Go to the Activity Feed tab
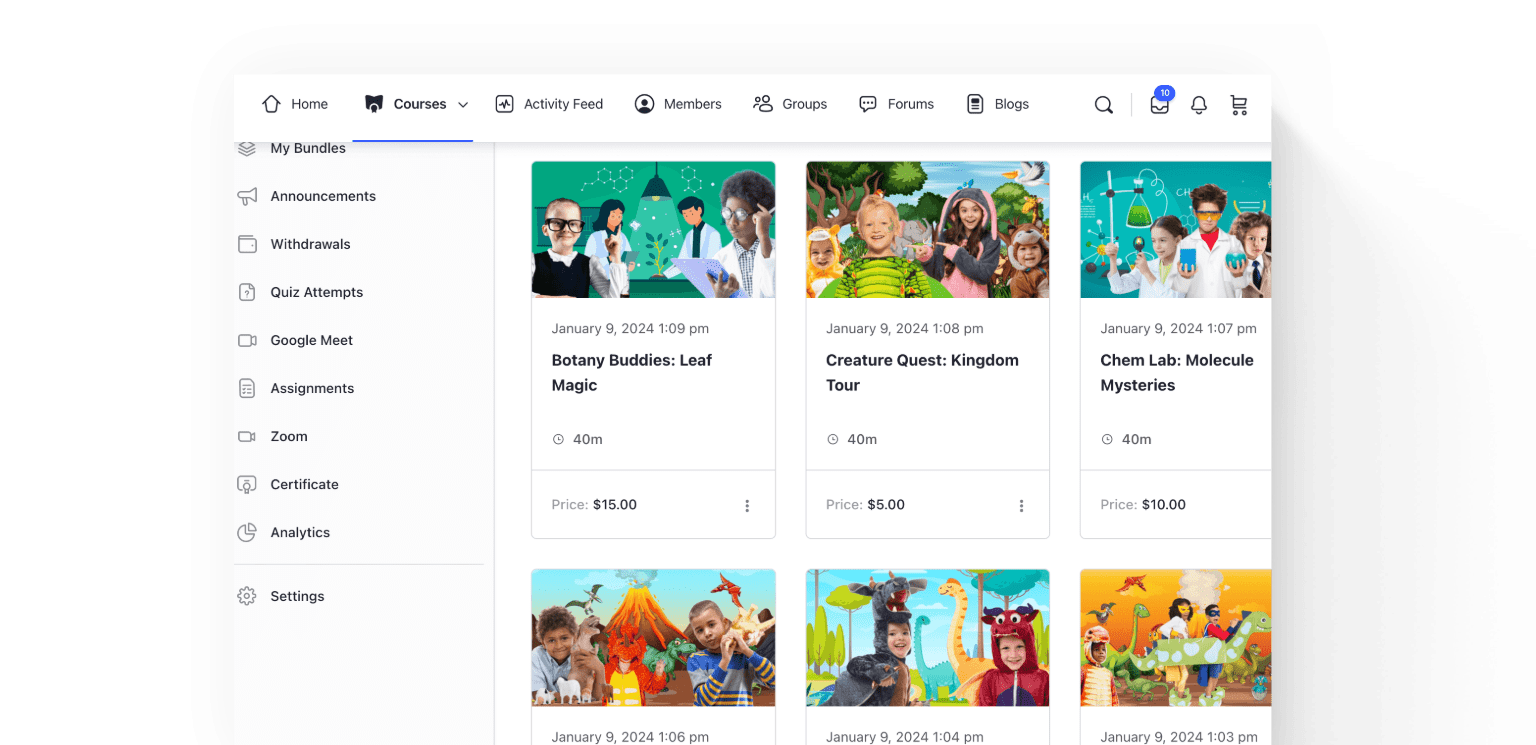 tap(550, 104)
